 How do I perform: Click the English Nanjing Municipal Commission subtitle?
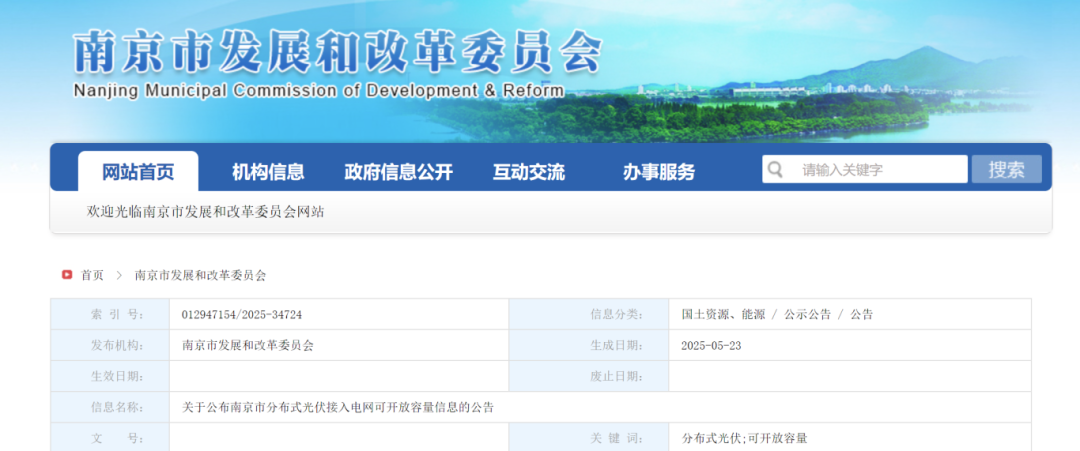click(318, 91)
